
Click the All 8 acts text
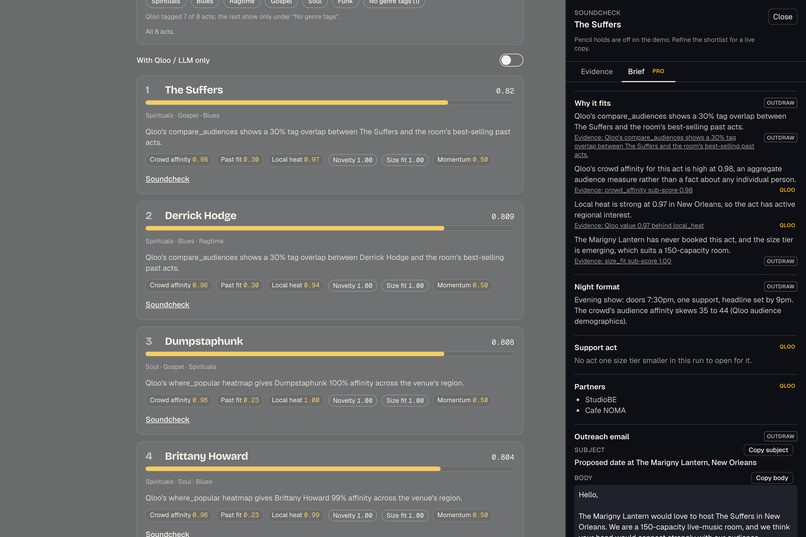(159, 31)
